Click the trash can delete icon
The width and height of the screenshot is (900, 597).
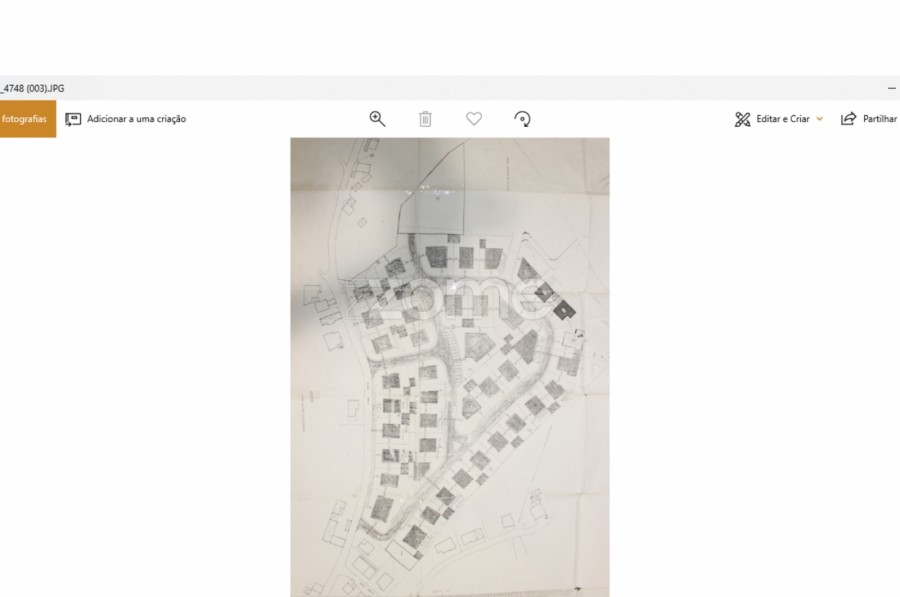[425, 119]
